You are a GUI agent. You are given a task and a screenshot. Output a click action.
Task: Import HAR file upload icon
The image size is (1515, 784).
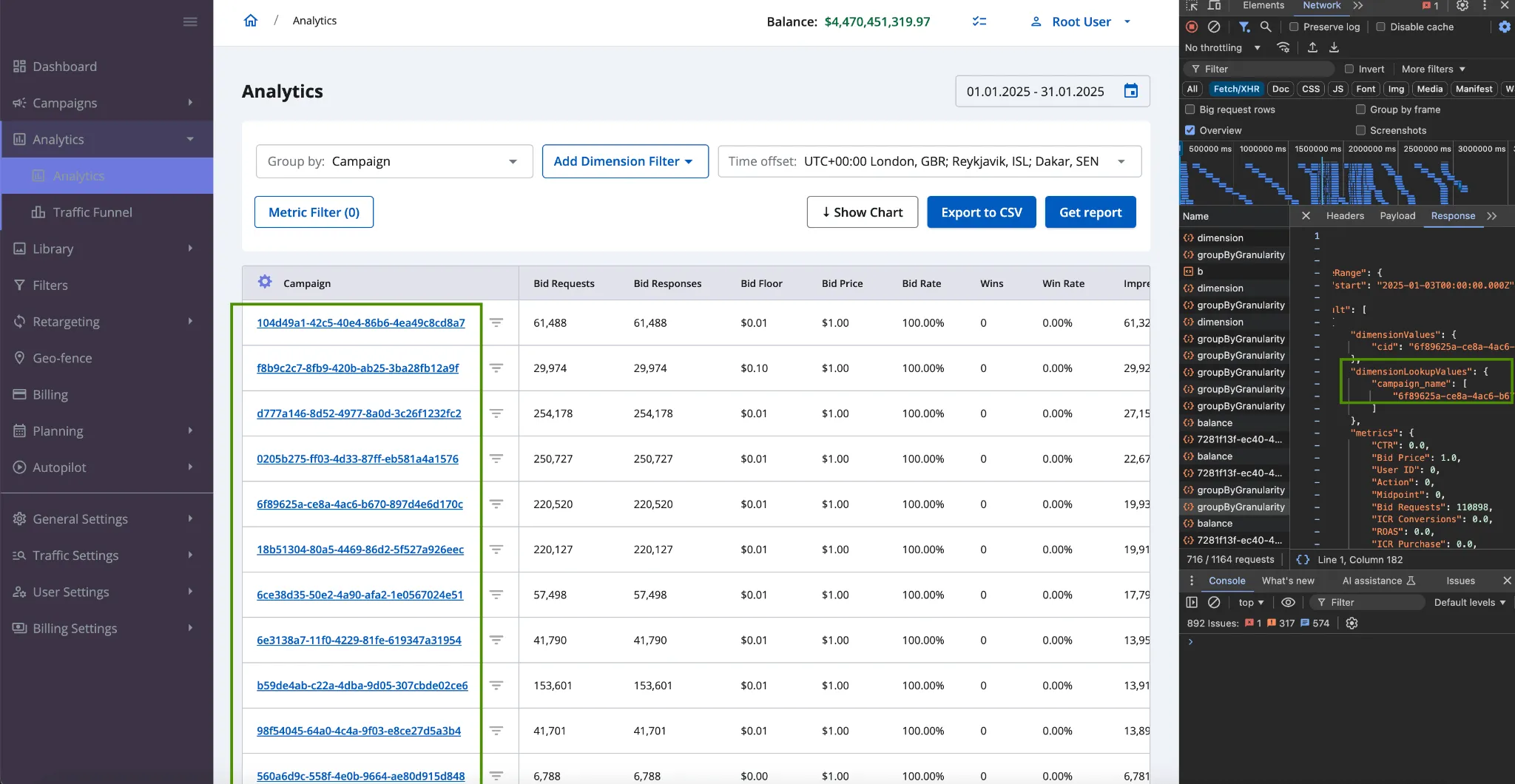pos(1312,47)
